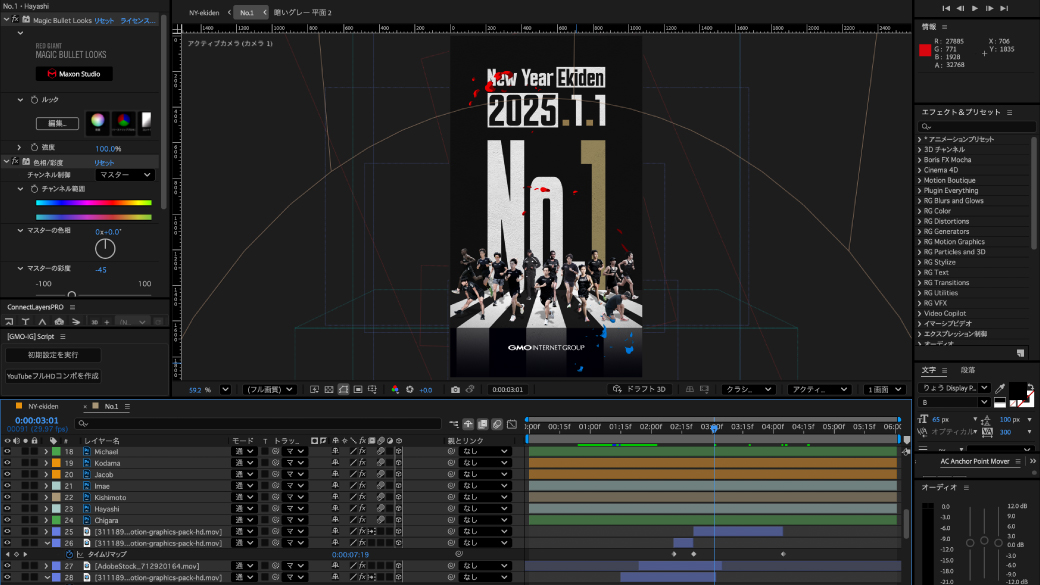This screenshot has width=1040, height=585.
Task: Click the Character fill color swatch
Action: coord(1017,391)
